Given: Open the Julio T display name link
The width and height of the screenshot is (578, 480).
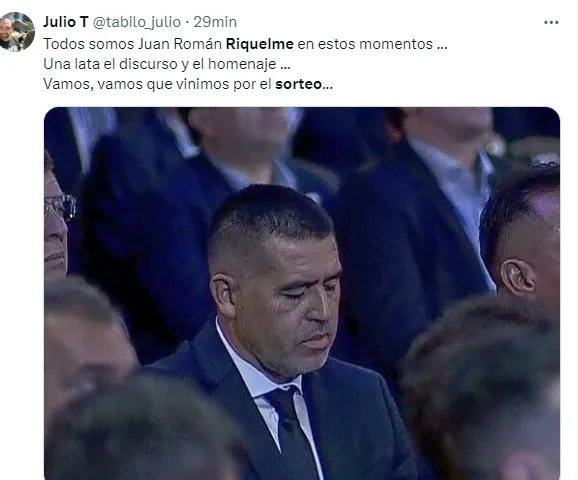Looking at the screenshot, I should 66,22.
